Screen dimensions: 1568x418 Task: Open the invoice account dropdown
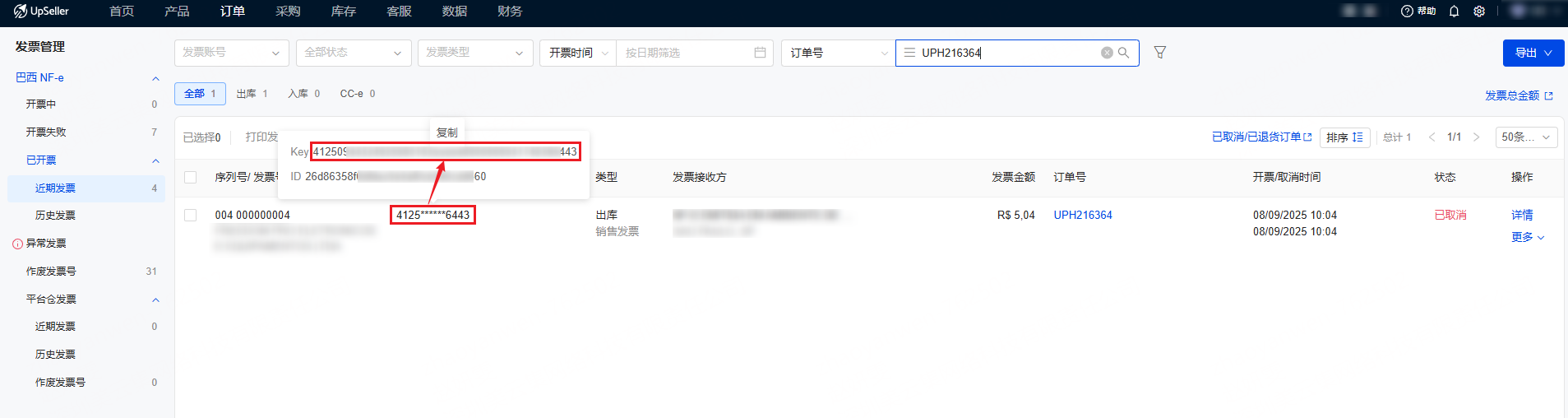(x=231, y=53)
